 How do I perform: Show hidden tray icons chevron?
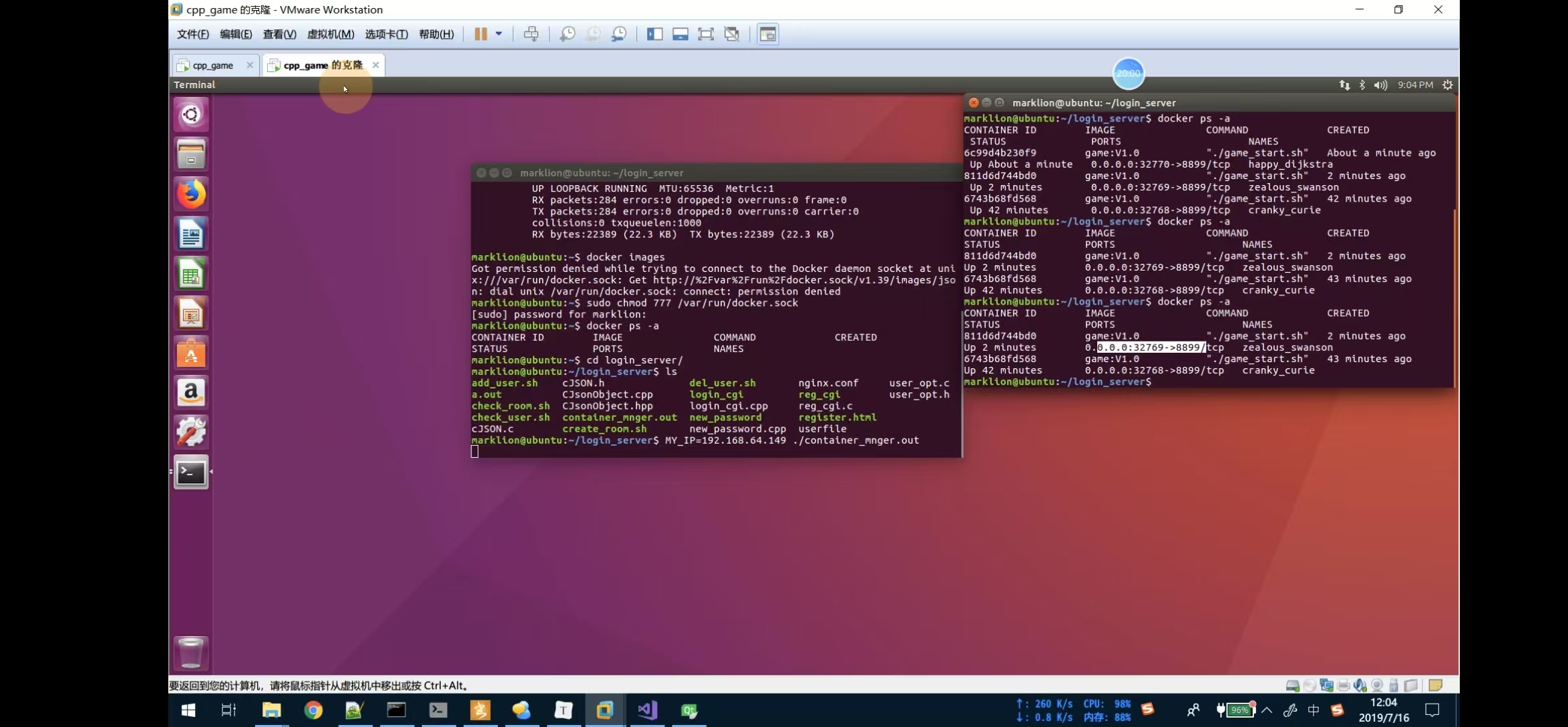click(x=1267, y=710)
